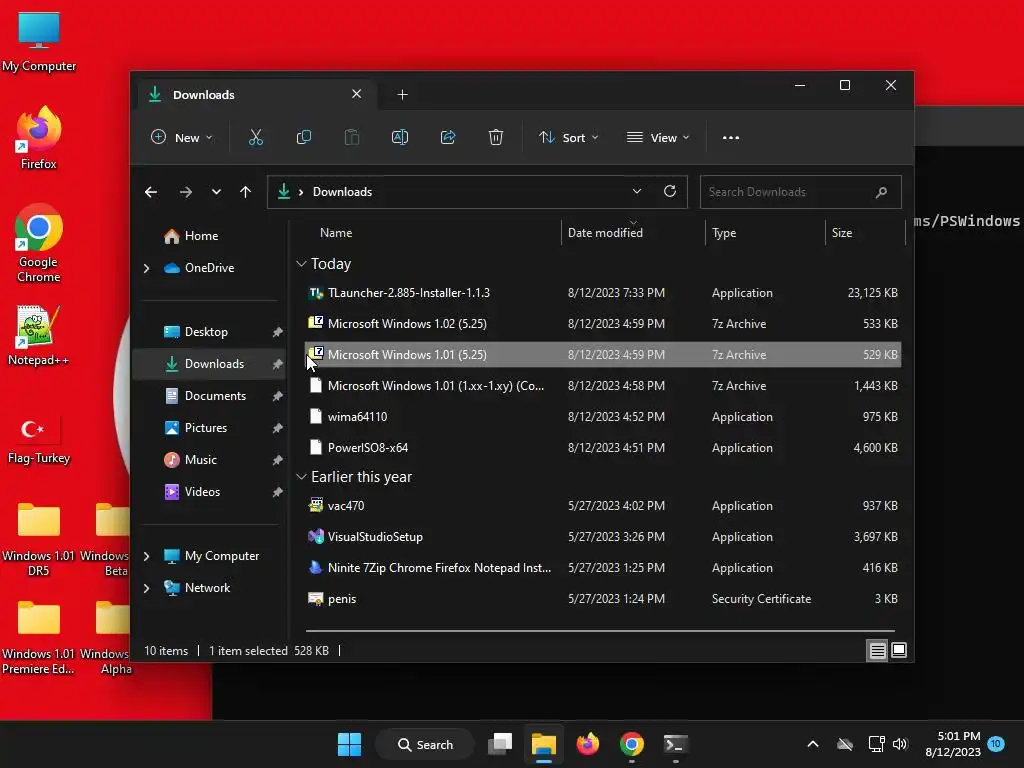Select Microsoft Windows 1.02 (5.25) archive

603,323
